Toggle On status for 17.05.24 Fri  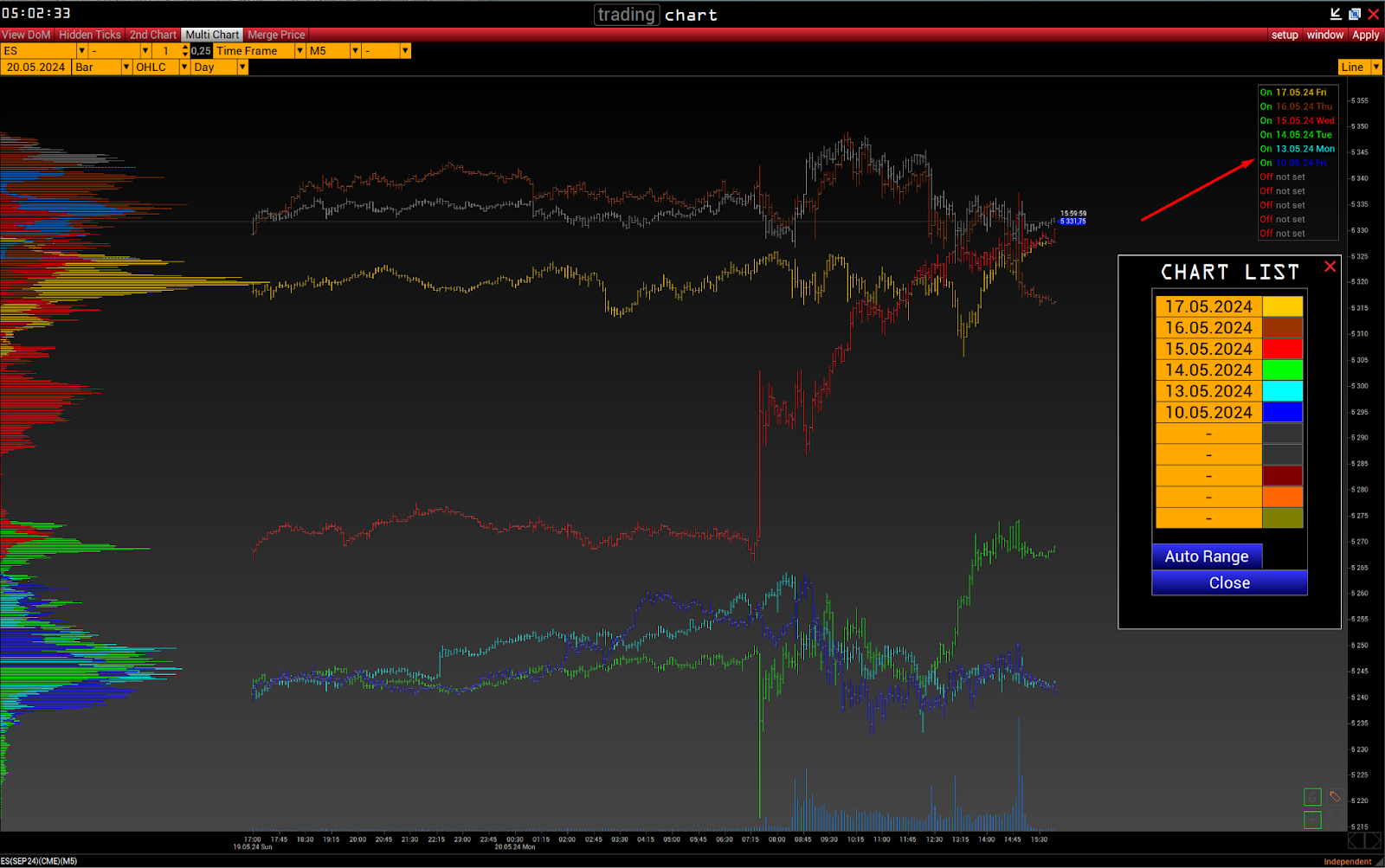1266,93
